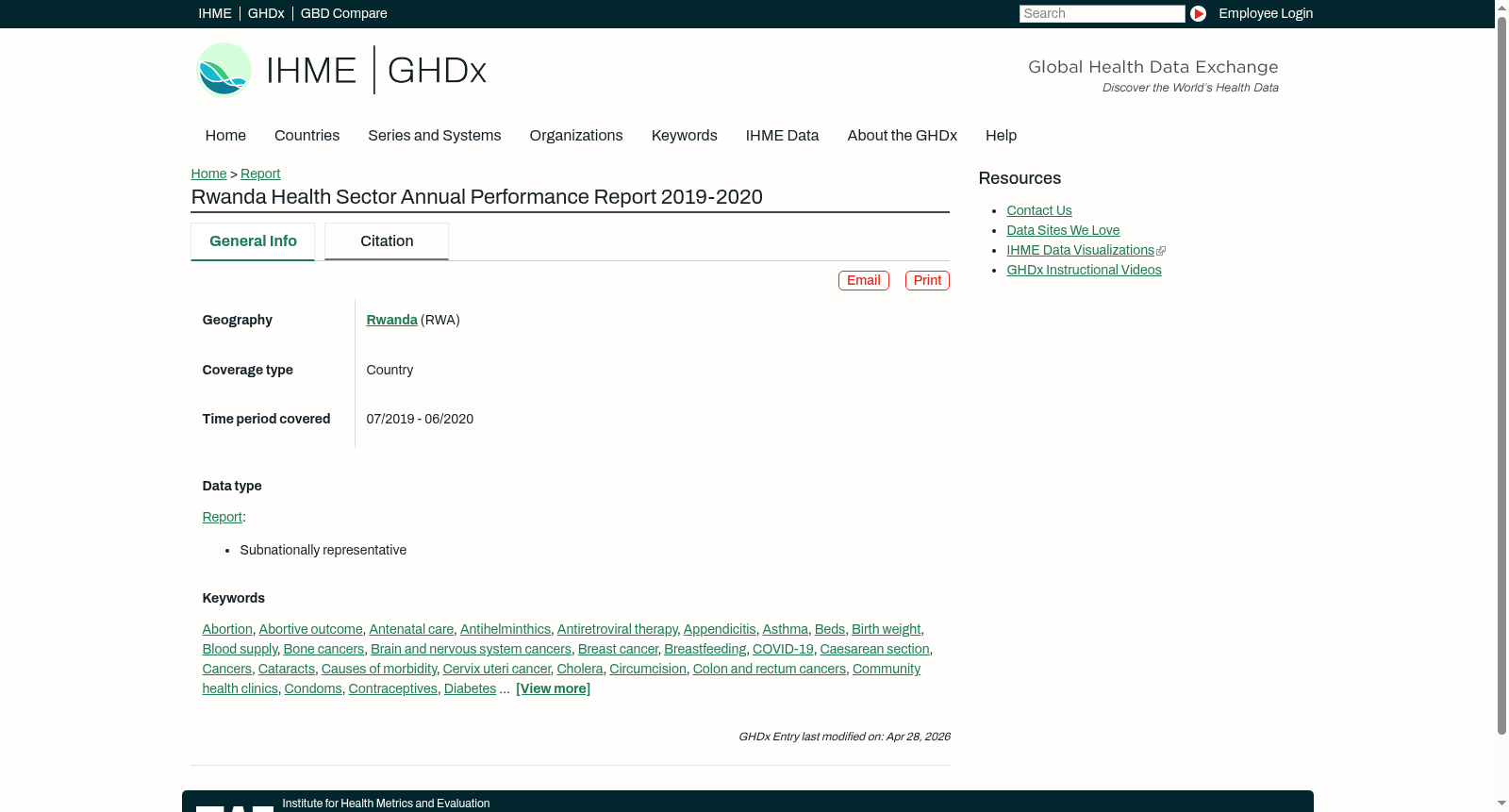The height and width of the screenshot is (812, 1509).
Task: Open the Antenatal care keyword
Action: point(411,629)
